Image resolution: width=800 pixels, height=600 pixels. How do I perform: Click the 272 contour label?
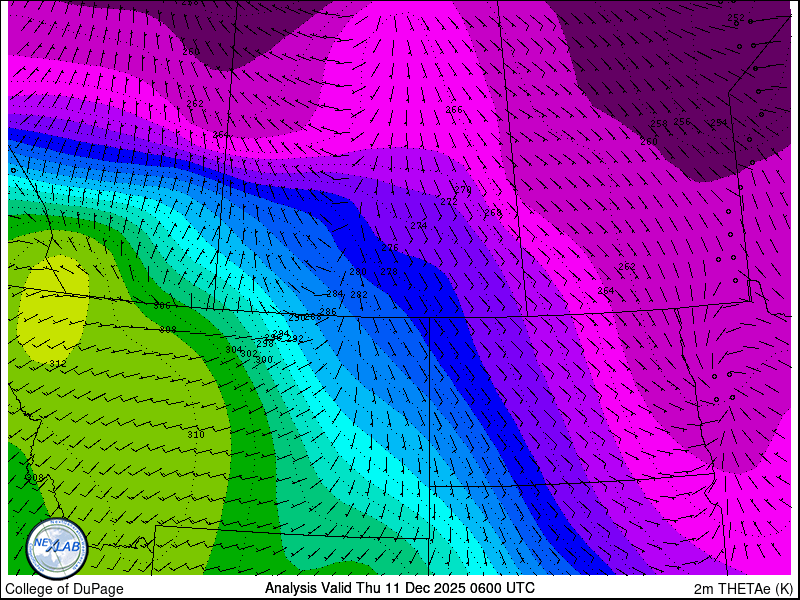pyautogui.click(x=449, y=202)
